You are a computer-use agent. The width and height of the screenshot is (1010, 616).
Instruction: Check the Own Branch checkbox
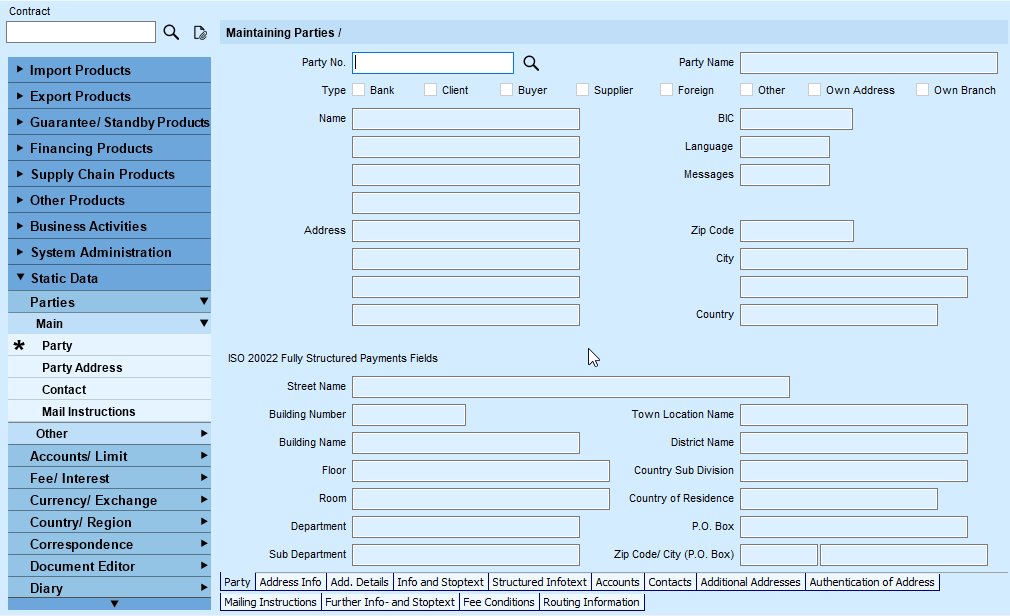coord(922,90)
